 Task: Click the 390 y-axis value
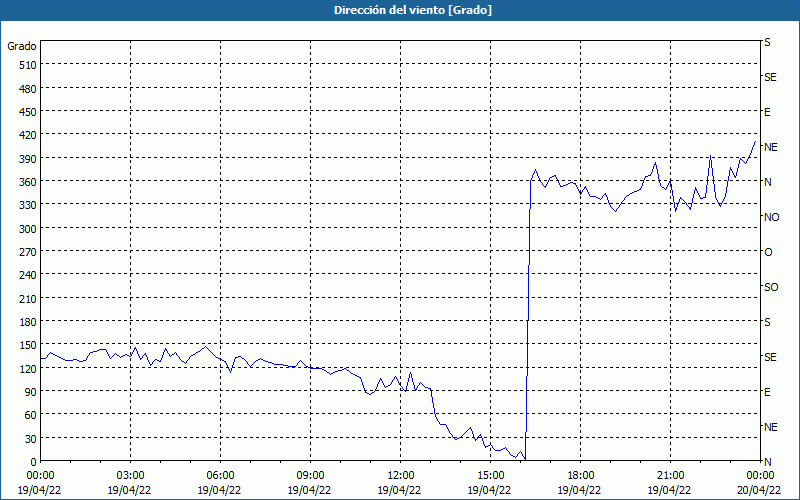click(x=28, y=159)
